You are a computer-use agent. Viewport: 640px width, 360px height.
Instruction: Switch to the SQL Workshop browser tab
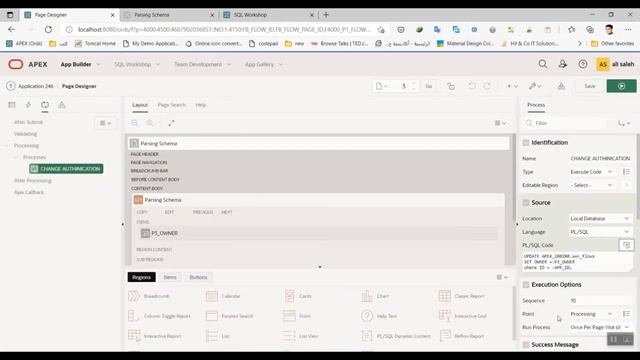point(269,15)
